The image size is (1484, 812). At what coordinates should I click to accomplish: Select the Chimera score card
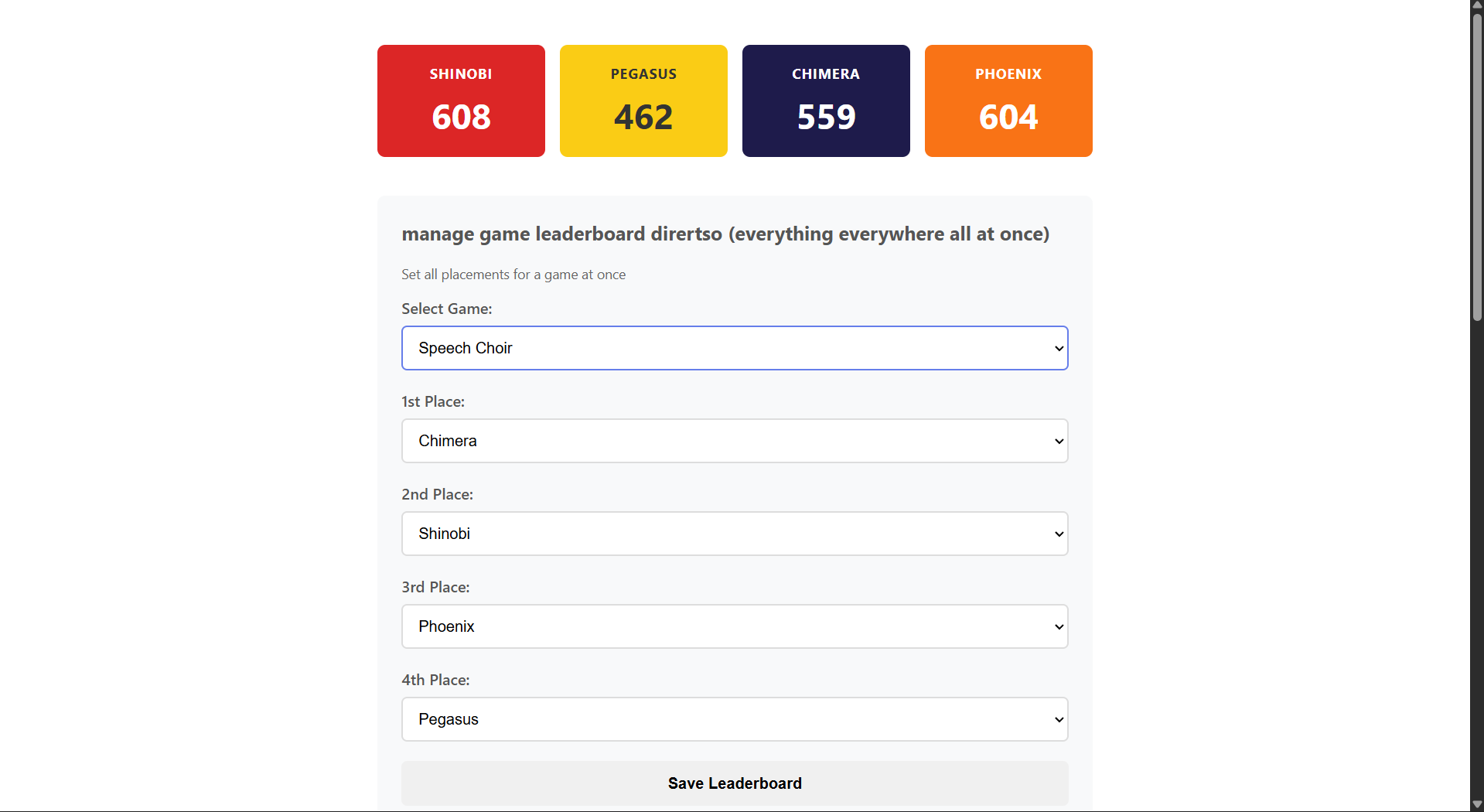point(825,101)
